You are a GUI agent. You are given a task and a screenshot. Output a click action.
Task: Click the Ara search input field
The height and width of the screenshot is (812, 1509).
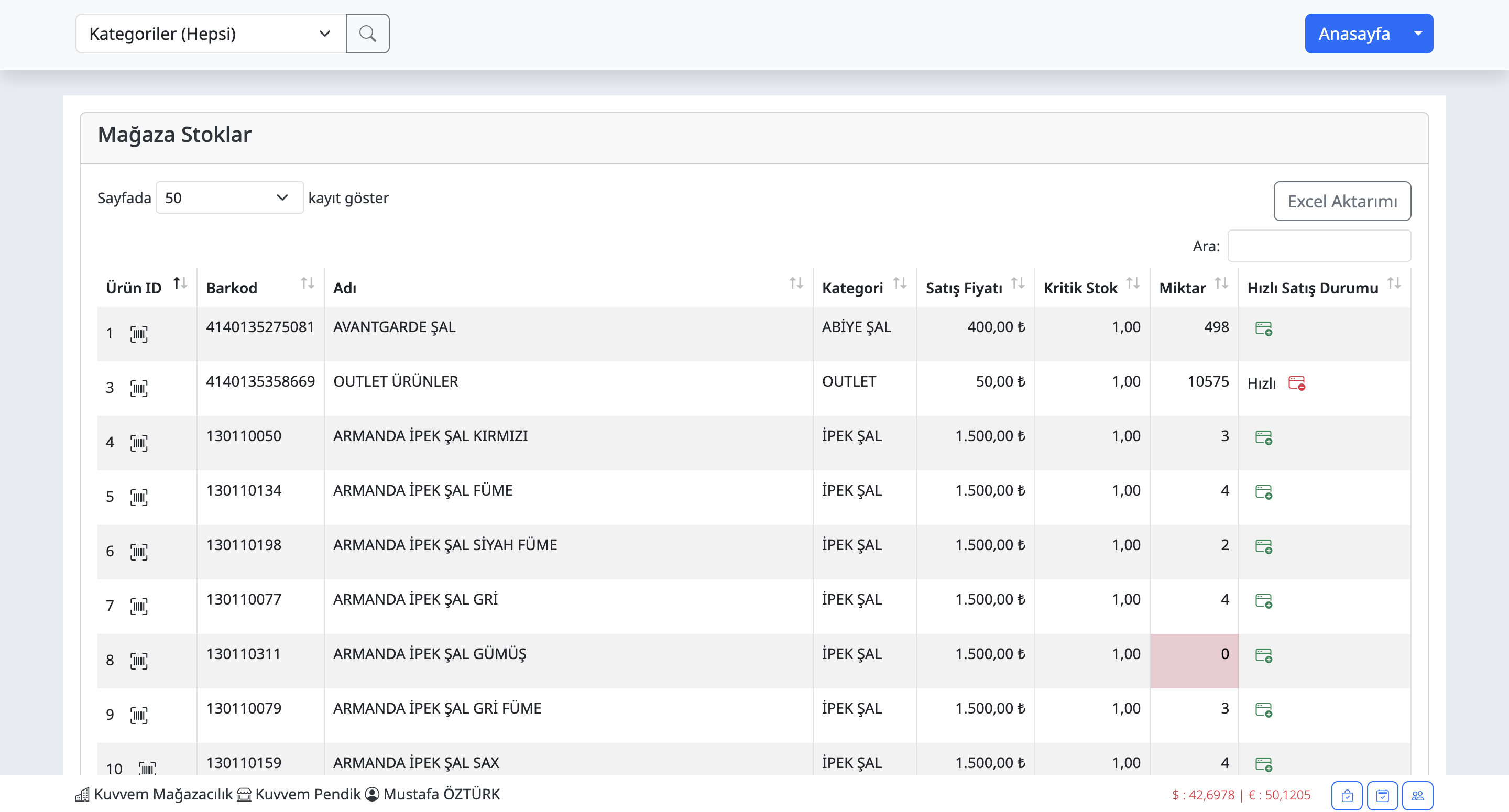[x=1319, y=246]
